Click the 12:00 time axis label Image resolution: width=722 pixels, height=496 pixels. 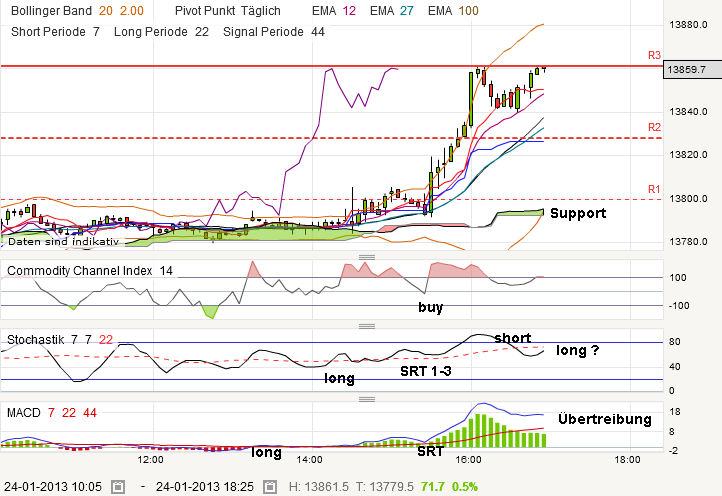pyautogui.click(x=151, y=460)
